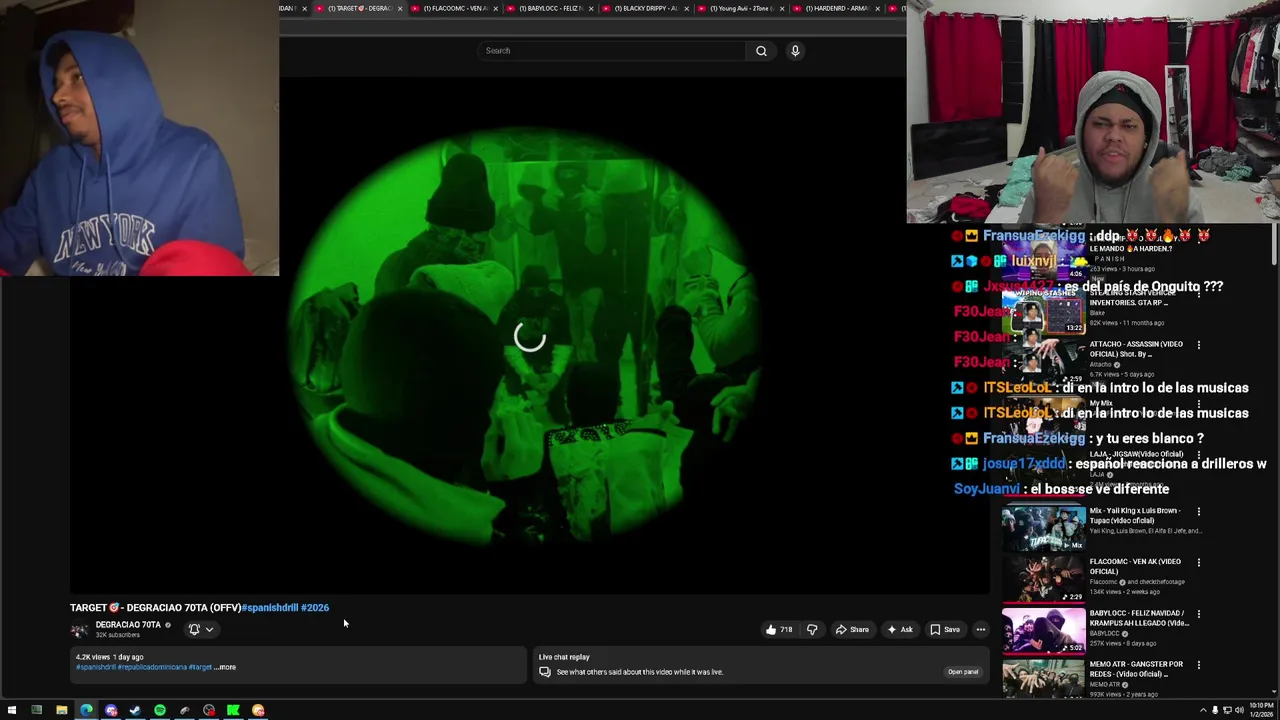Open ATTACHO - ASSASSIN video title
The height and width of the screenshot is (720, 1280).
pos(1136,349)
